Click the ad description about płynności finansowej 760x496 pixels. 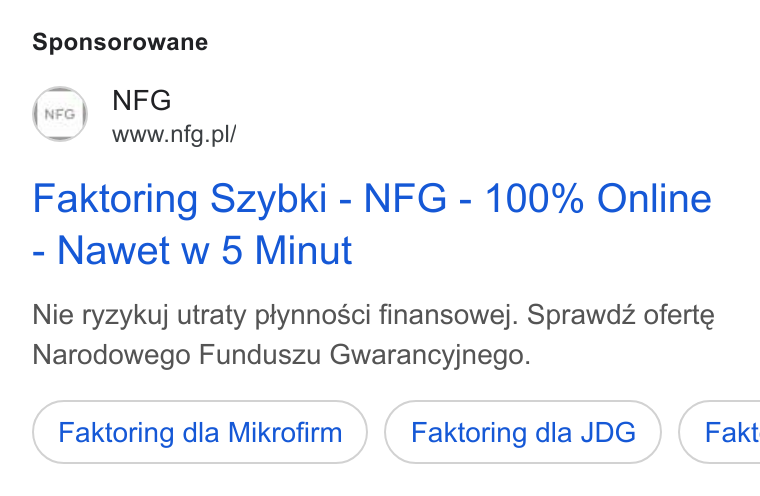coord(373,335)
